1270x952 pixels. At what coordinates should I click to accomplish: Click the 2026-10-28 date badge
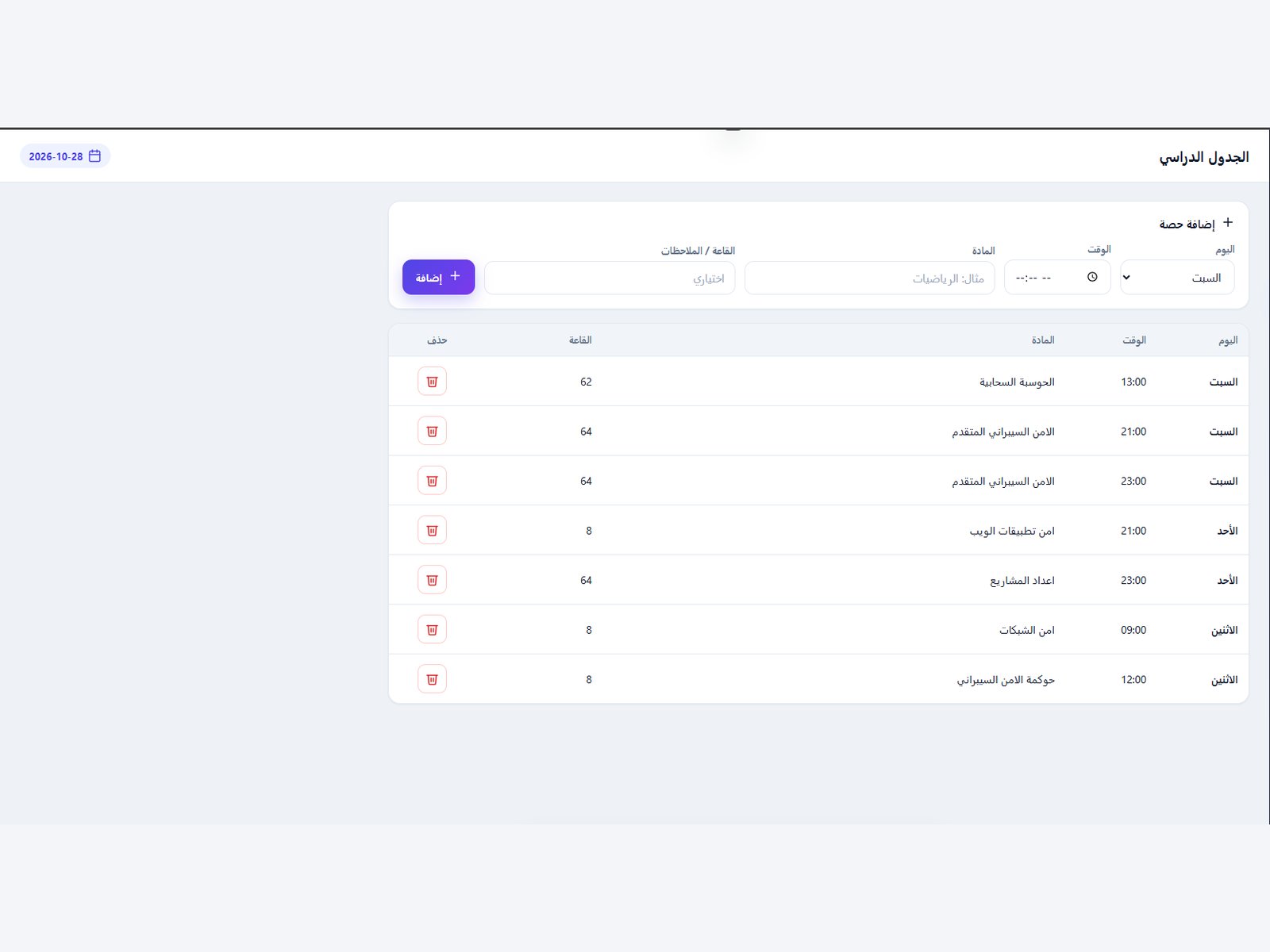[65, 156]
